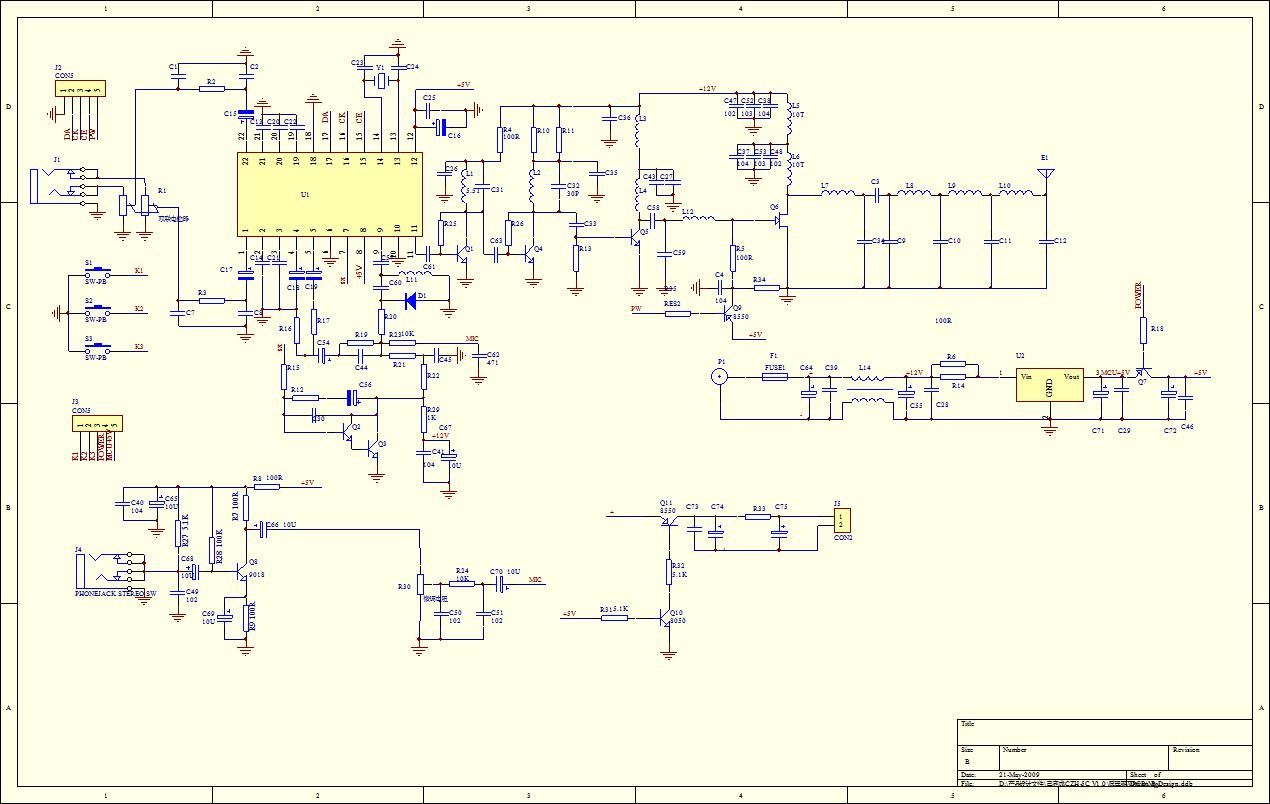Click the Q9 8550 transistor
The height and width of the screenshot is (804, 1270).
click(729, 315)
